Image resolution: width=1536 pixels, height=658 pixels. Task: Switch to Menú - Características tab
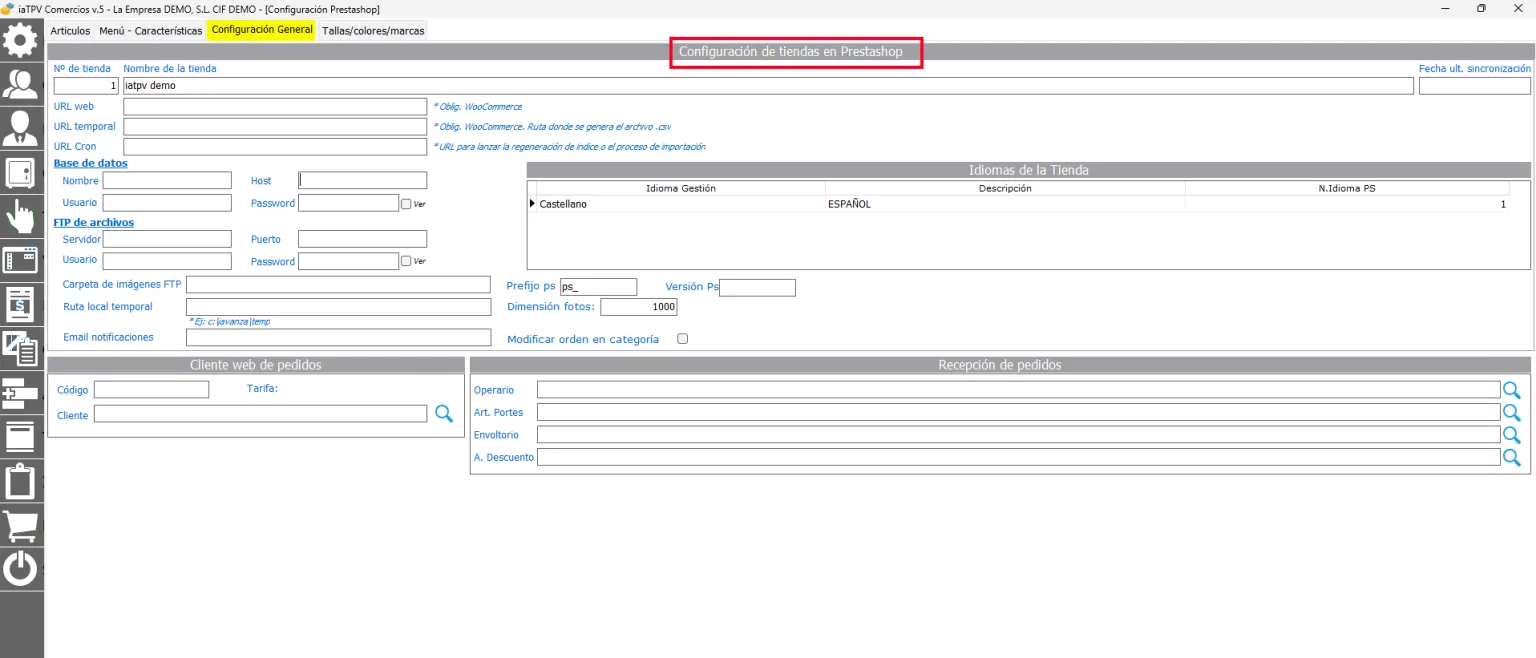tap(151, 30)
